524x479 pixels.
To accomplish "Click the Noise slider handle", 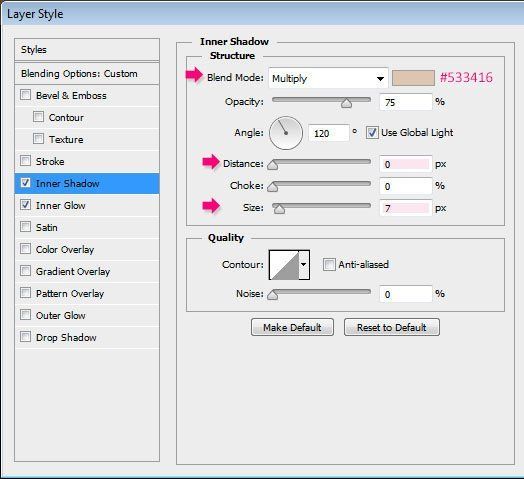I will [x=273, y=295].
